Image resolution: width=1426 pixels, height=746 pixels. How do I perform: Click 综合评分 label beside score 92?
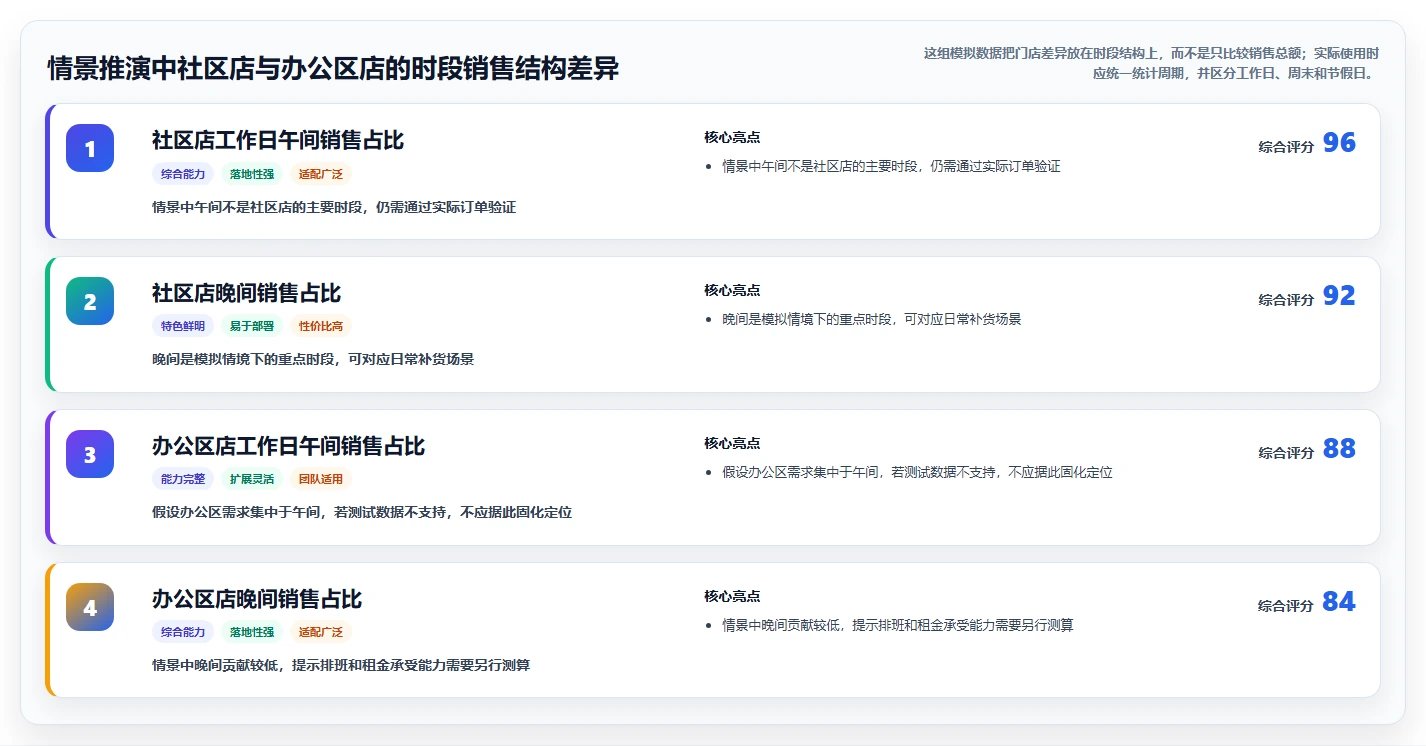pos(1286,300)
